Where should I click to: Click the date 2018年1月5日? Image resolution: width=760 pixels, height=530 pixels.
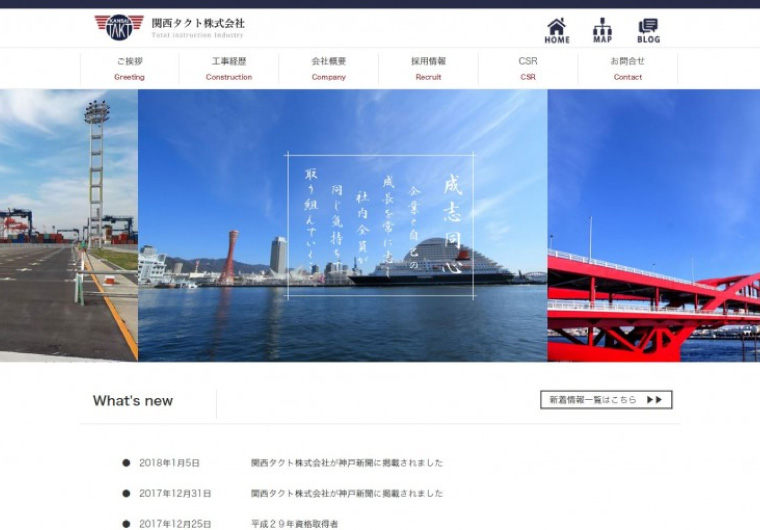click(169, 463)
